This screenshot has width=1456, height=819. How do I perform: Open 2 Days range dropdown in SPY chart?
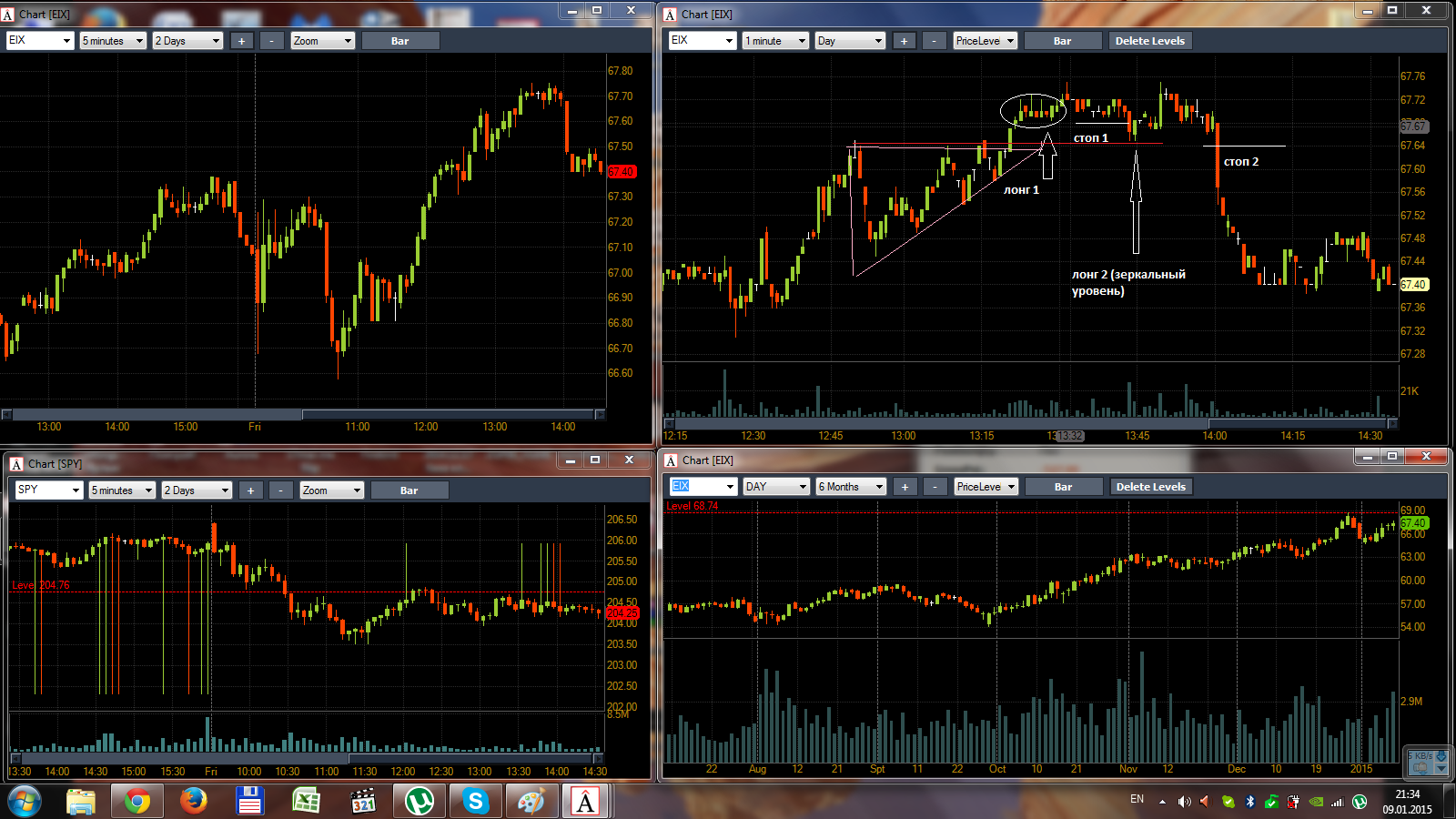(197, 490)
